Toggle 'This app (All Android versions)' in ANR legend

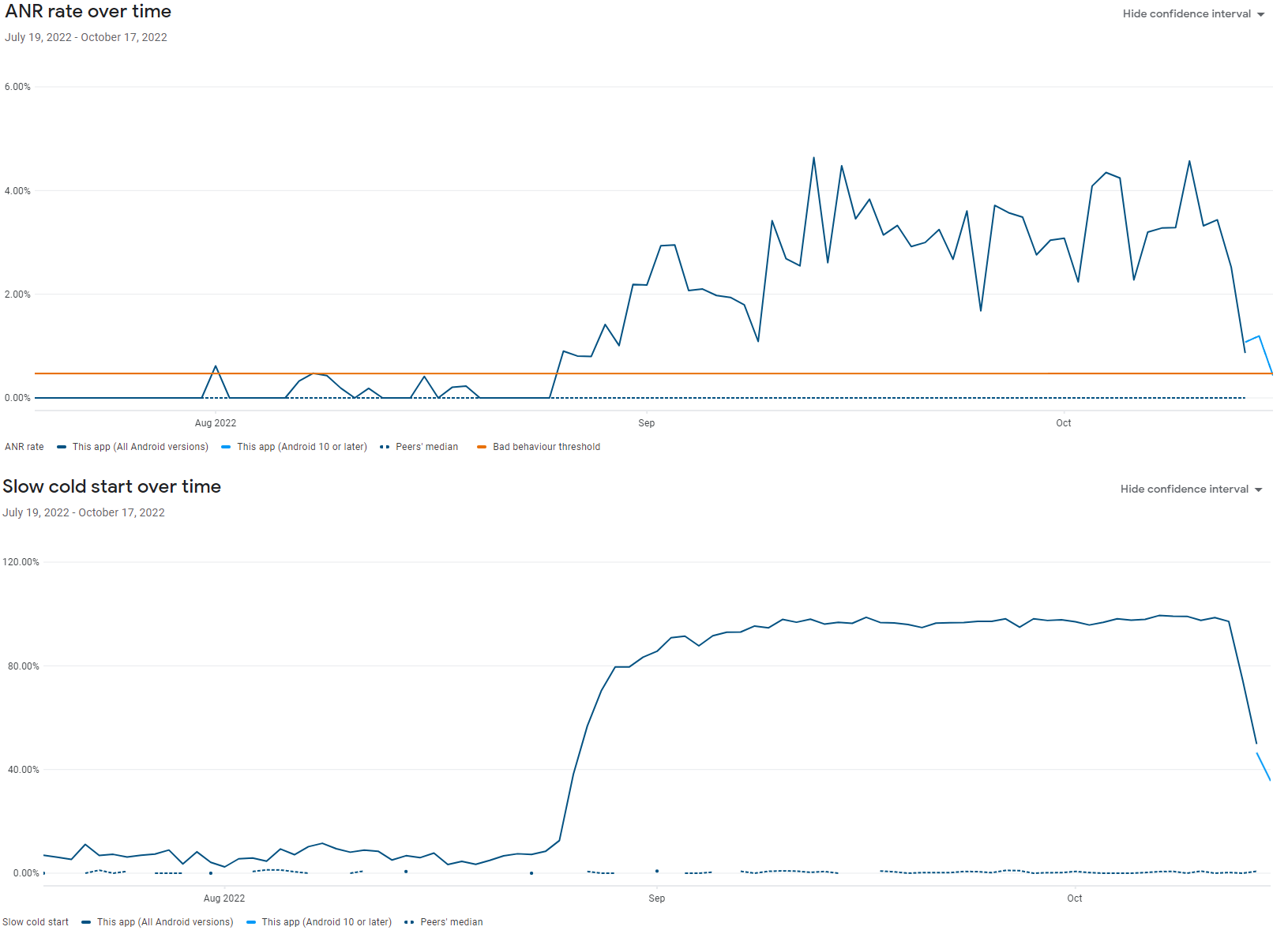141,447
